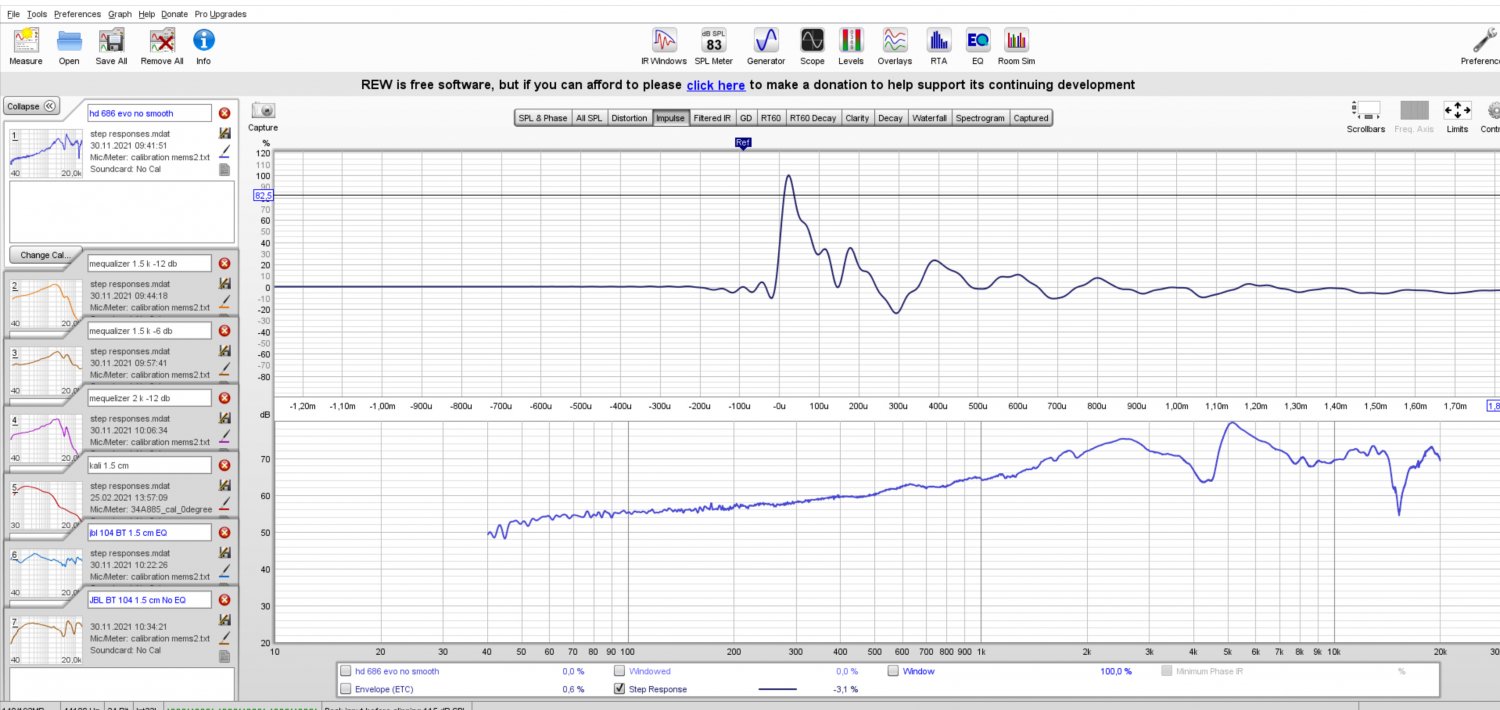Open a measurement file via Open icon
1500x710 pixels.
69,46
